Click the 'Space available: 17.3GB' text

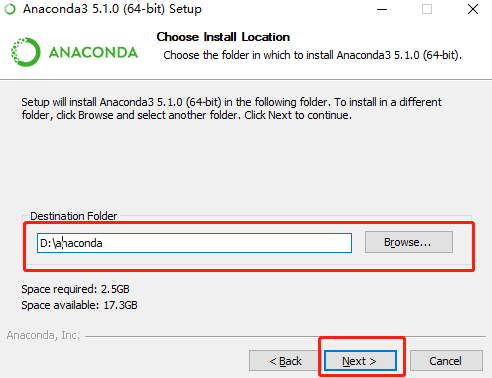coord(79,305)
